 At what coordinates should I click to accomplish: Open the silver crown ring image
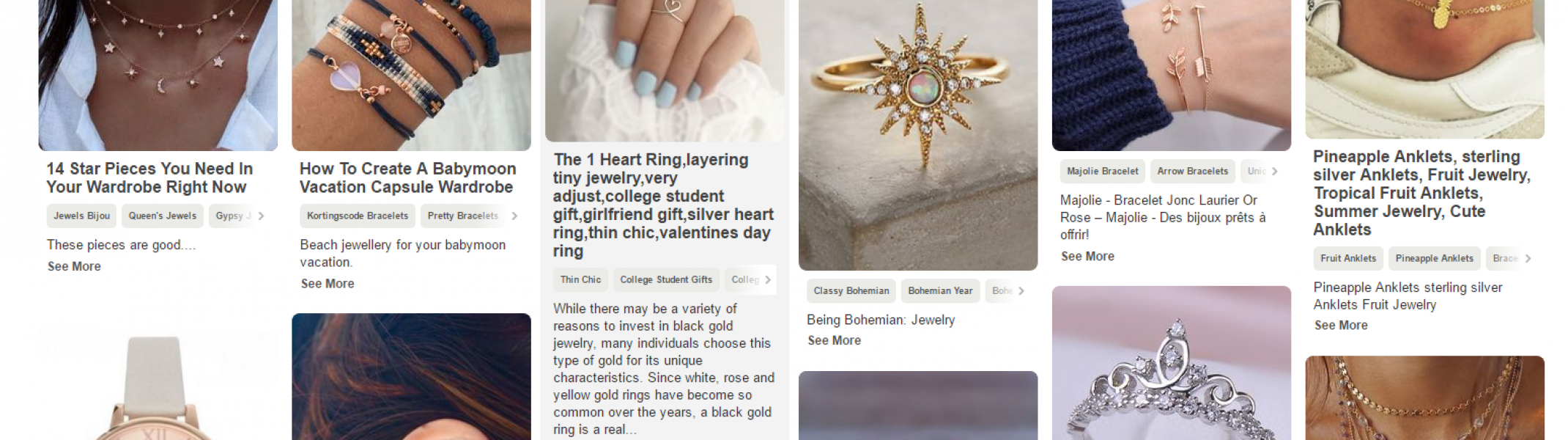(x=1171, y=363)
